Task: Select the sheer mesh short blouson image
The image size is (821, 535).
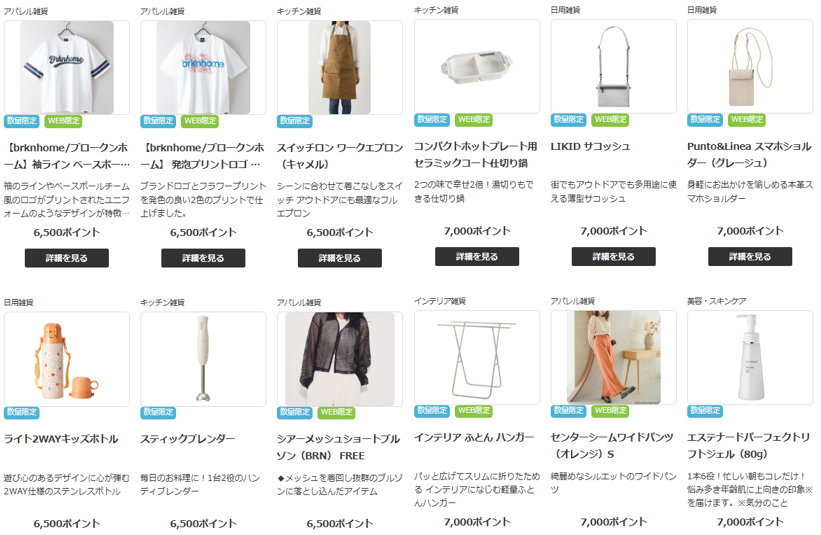Action: point(340,359)
